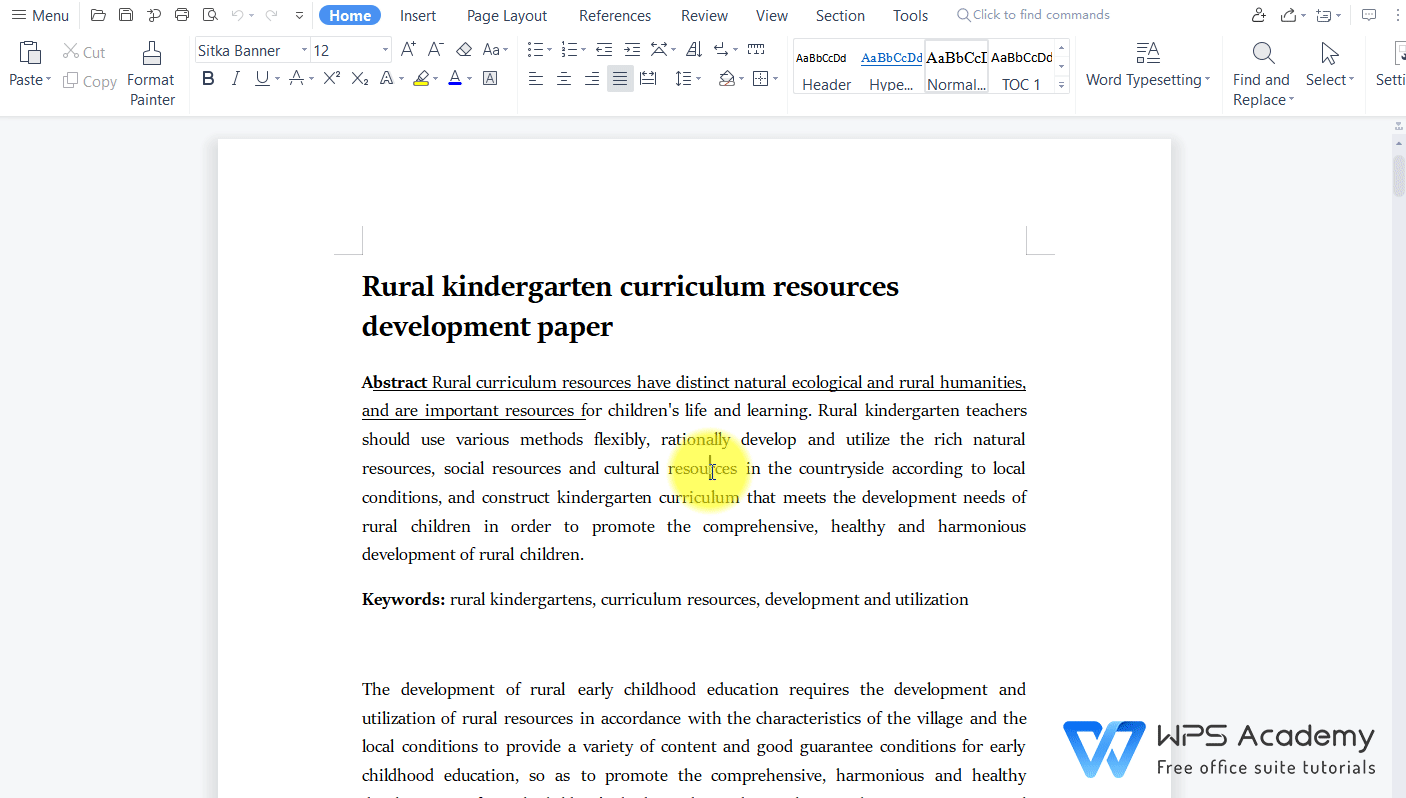This screenshot has width=1406, height=798.
Task: Toggle the decrease indent setting
Action: click(x=603, y=48)
